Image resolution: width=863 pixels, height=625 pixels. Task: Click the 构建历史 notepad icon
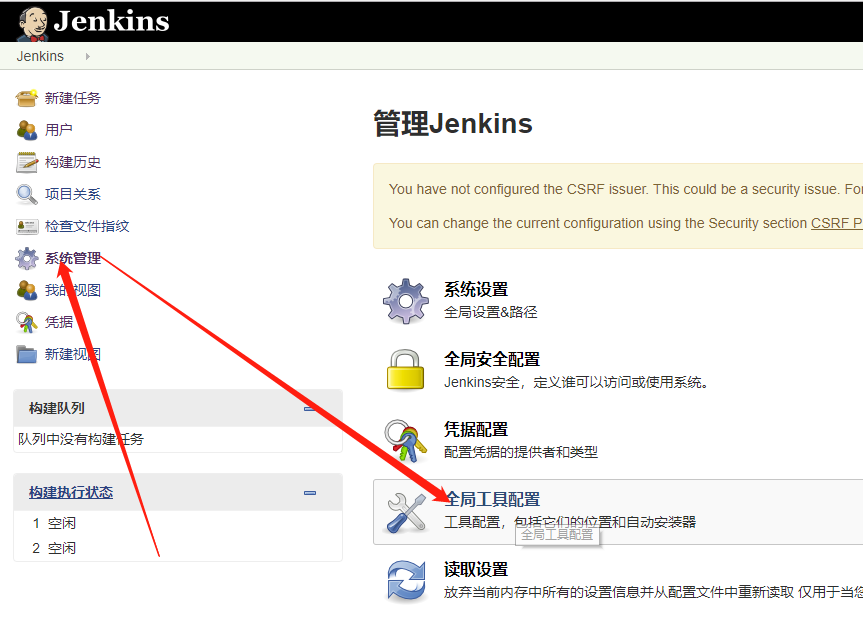click(27, 162)
